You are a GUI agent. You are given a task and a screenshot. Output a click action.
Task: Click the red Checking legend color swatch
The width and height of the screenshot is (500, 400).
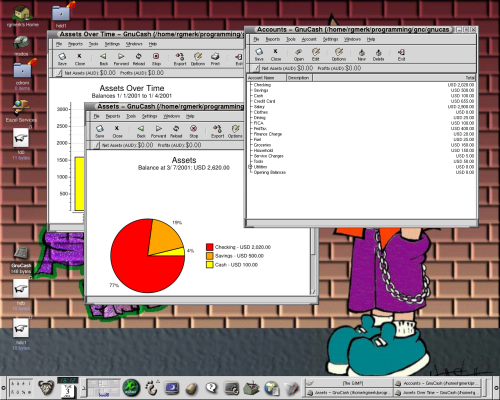(x=210, y=247)
